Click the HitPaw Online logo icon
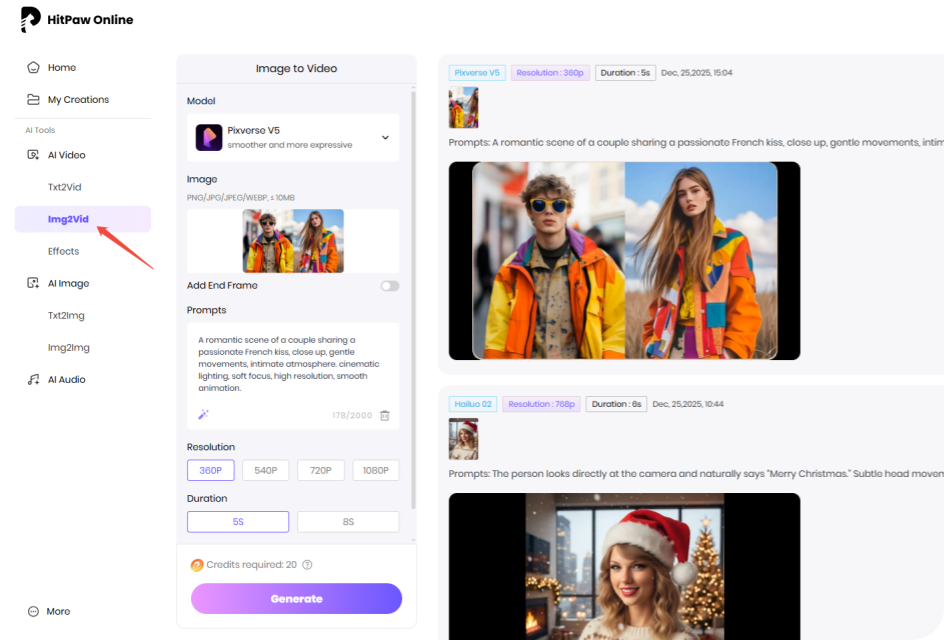The width and height of the screenshot is (944, 640). pos(30,20)
